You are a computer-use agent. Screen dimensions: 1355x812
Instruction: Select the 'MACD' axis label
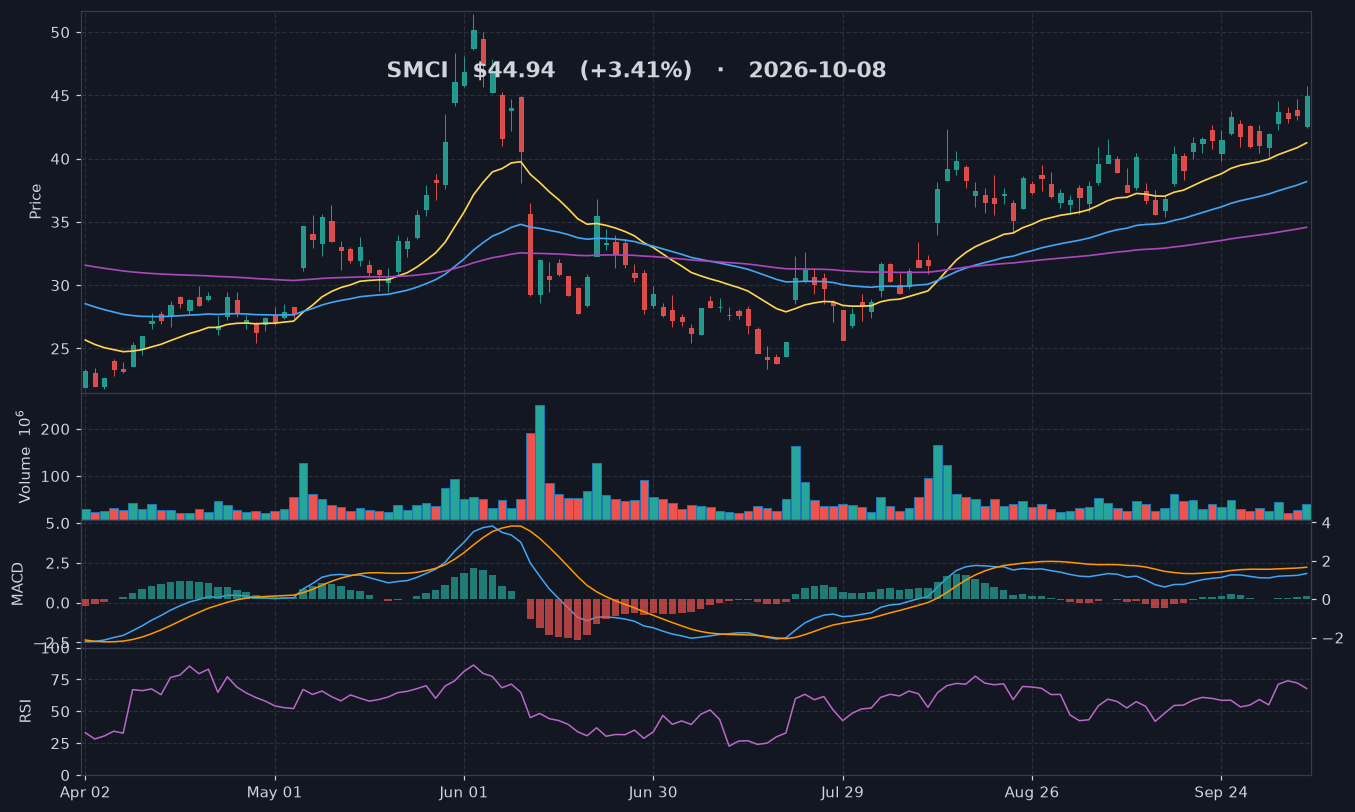coord(18,586)
